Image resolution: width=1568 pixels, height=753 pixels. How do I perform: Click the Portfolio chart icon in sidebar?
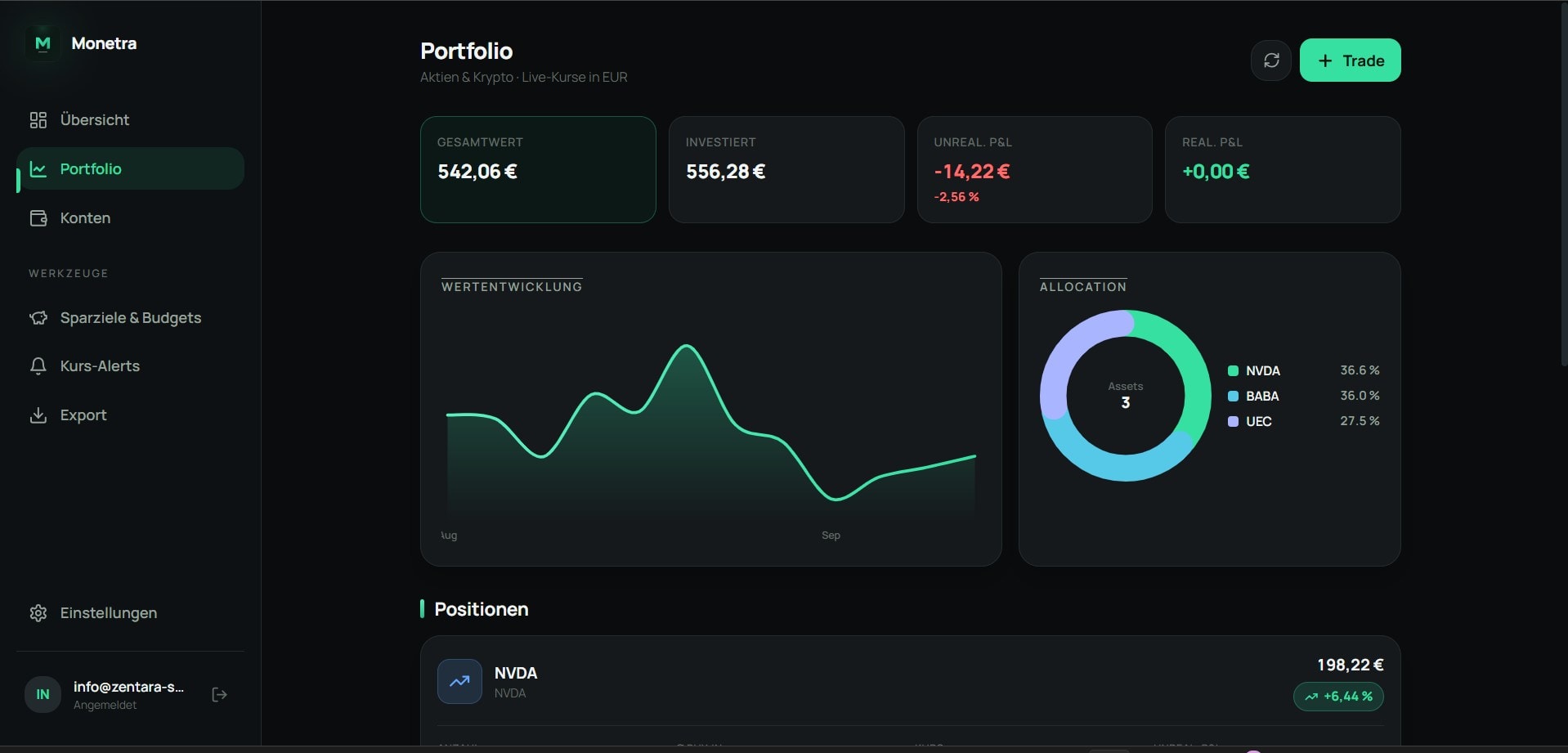38,169
